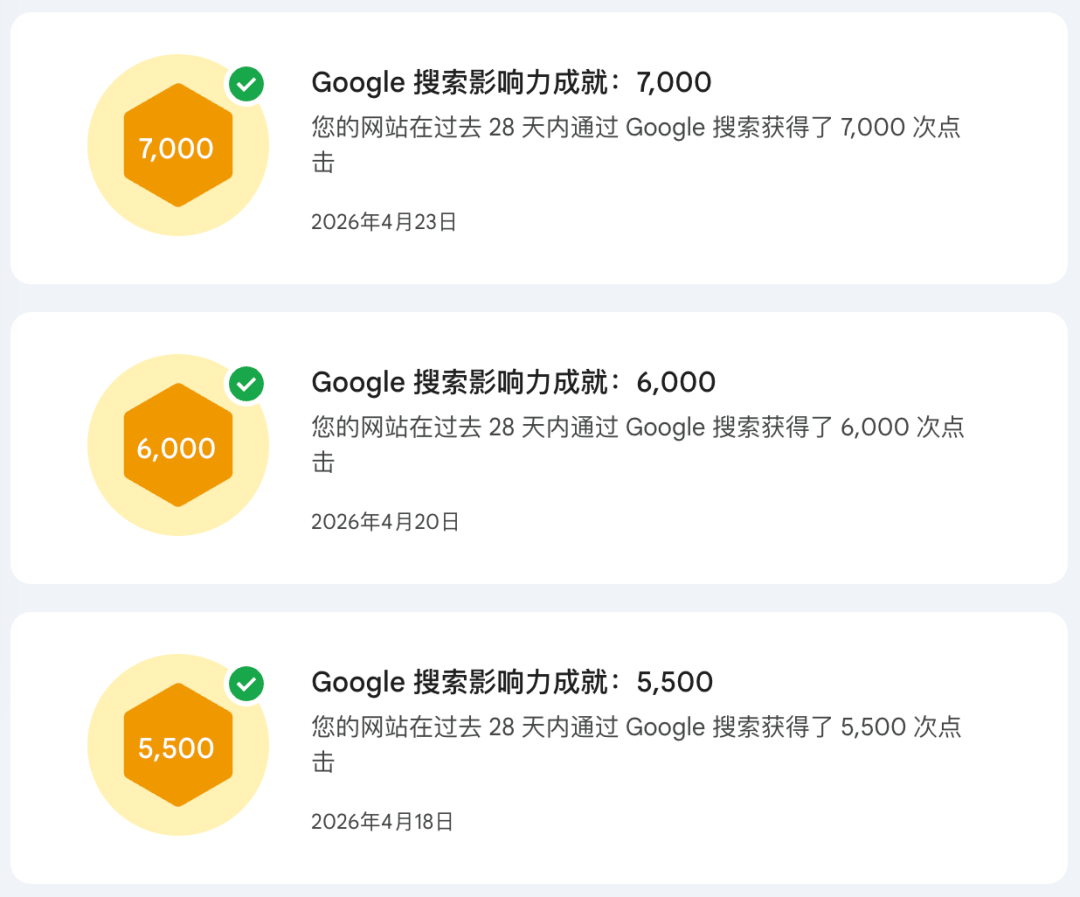Open the Google 搜索影响力成就 7,000 title
Viewport: 1080px width, 897px height.
pyautogui.click(x=511, y=83)
